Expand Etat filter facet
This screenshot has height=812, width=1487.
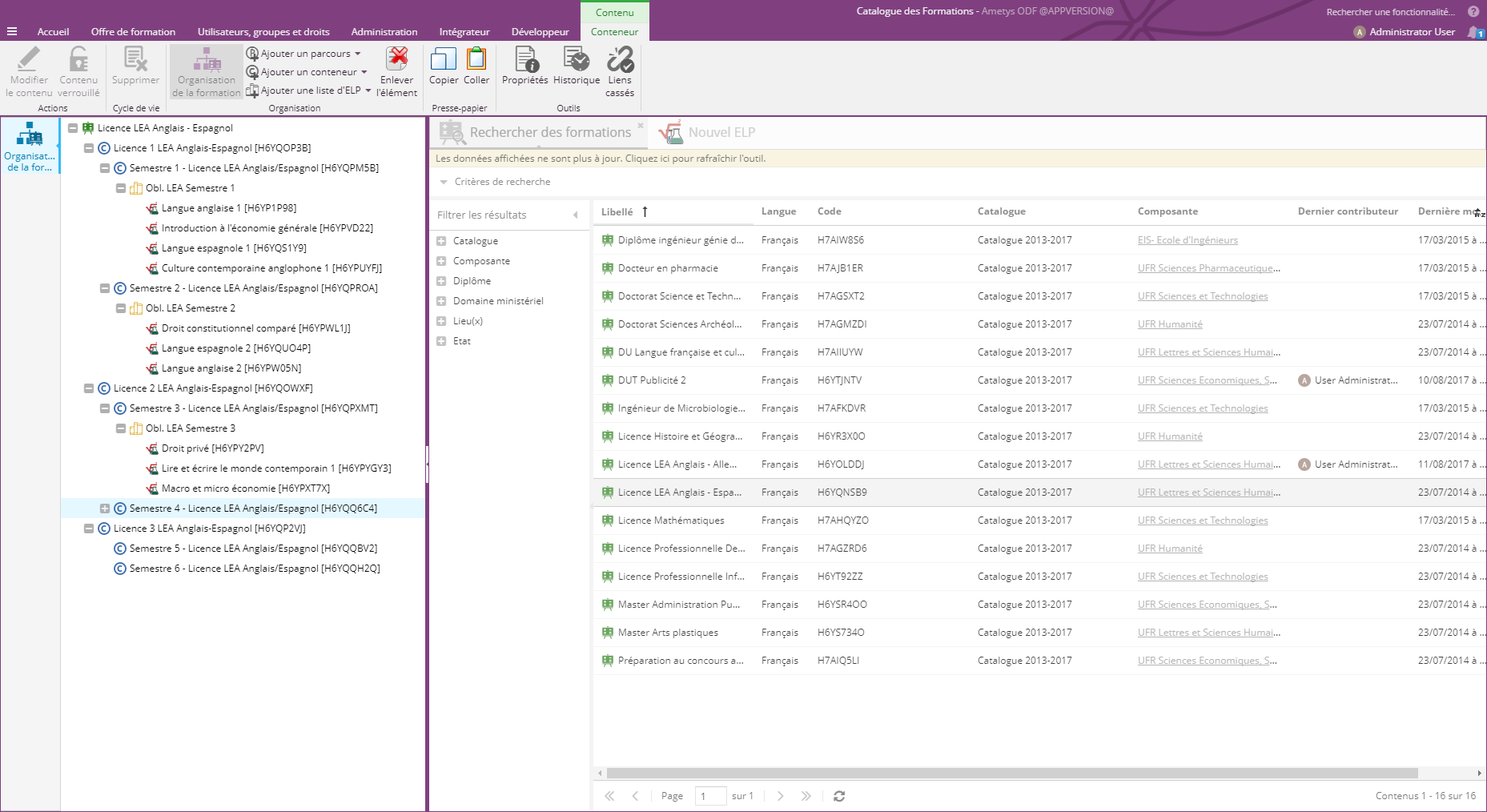click(x=441, y=341)
